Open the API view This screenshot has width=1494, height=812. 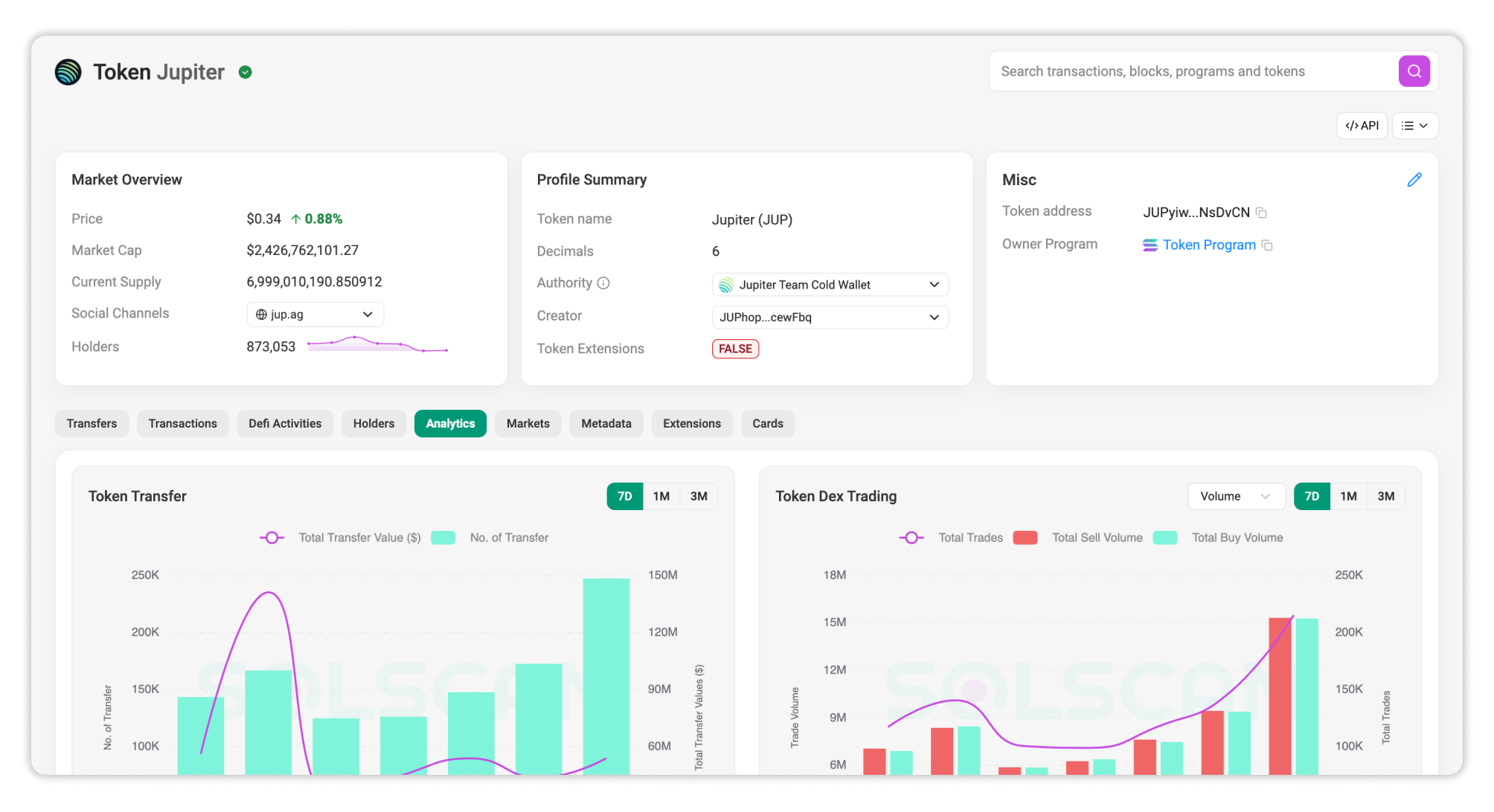1362,125
